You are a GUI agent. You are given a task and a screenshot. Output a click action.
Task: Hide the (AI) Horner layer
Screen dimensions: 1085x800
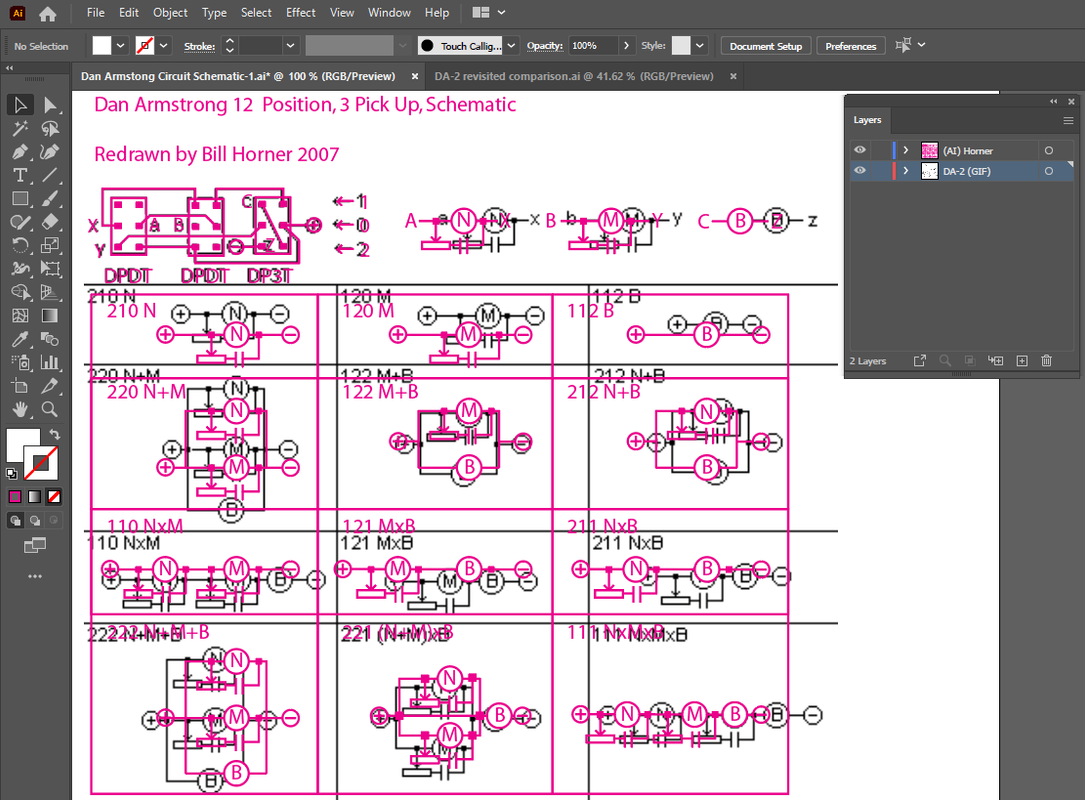click(860, 150)
